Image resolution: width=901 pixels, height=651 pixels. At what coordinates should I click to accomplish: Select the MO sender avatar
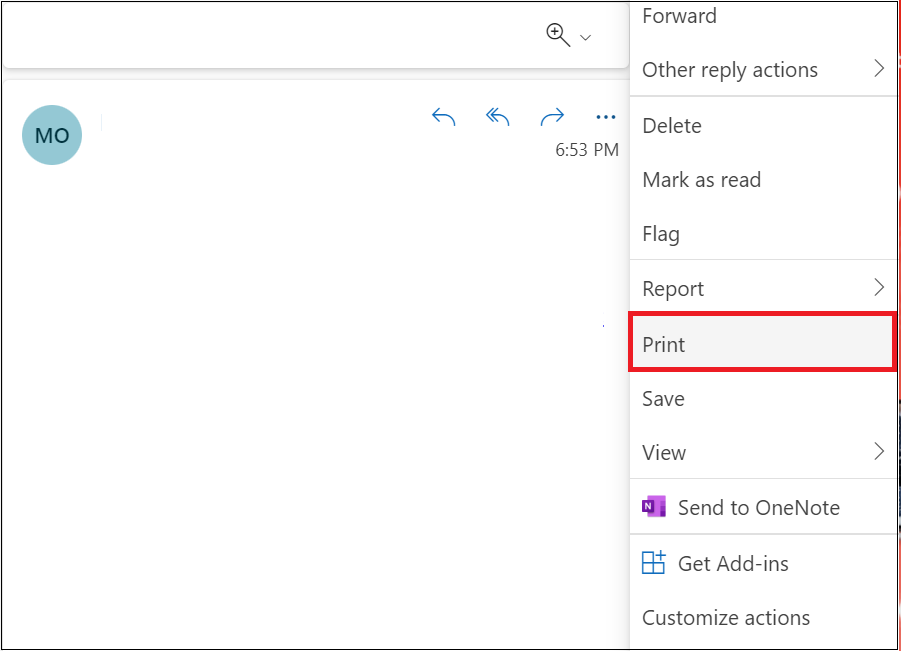point(52,135)
